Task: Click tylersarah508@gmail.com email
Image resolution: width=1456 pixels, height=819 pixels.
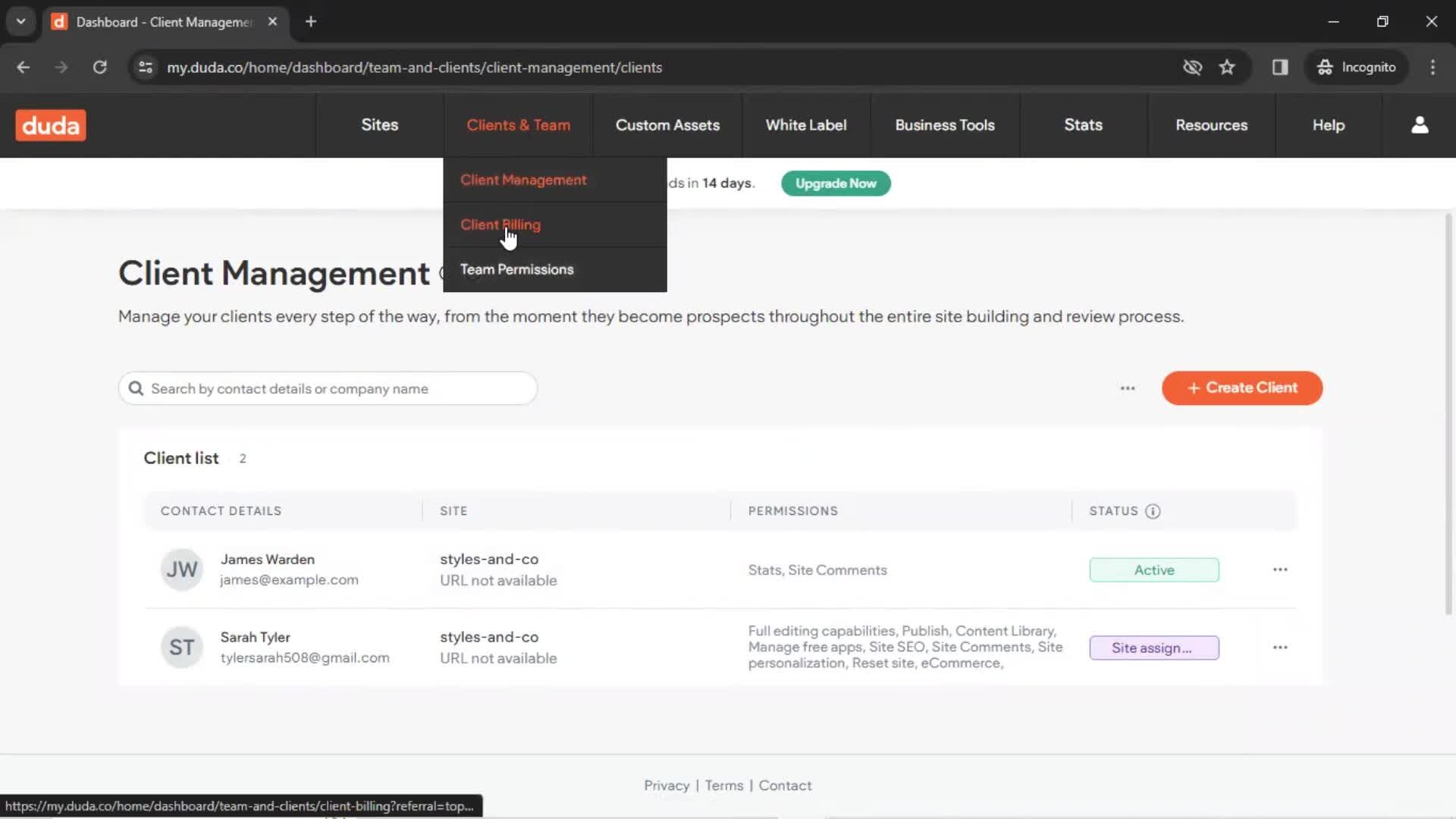Action: (305, 658)
